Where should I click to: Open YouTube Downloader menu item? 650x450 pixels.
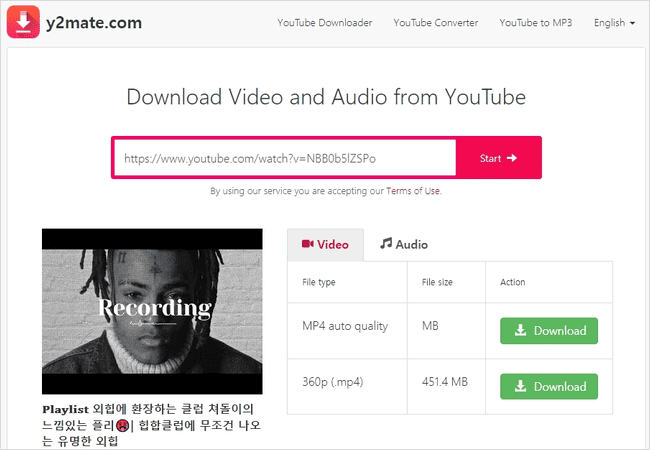325,23
